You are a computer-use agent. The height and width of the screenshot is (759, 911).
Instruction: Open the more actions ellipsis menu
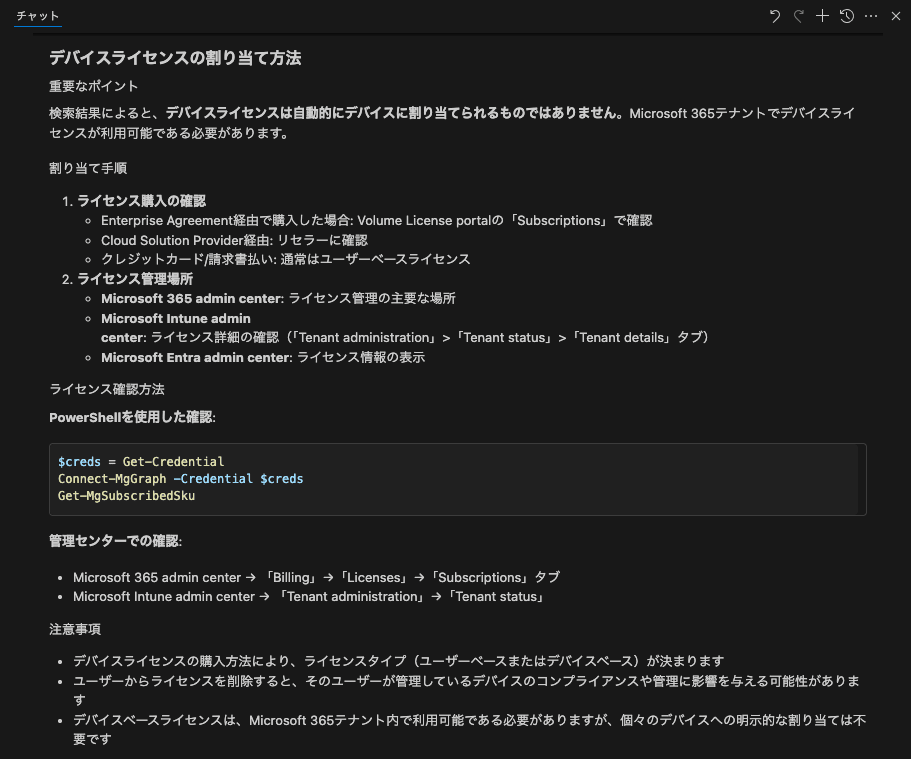[871, 16]
